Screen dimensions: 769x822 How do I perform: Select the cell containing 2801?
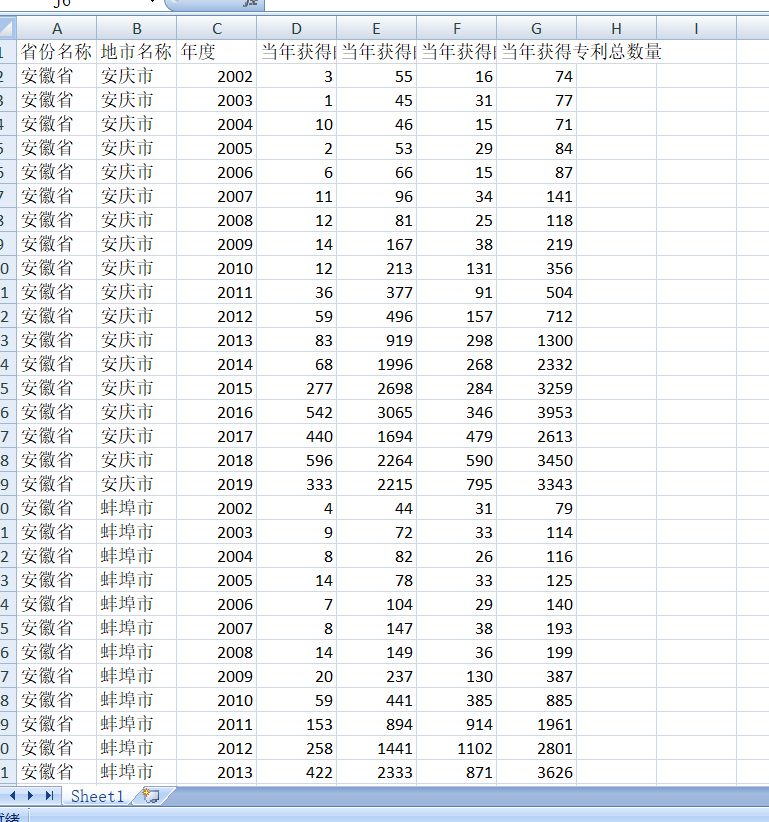pyautogui.click(x=536, y=748)
